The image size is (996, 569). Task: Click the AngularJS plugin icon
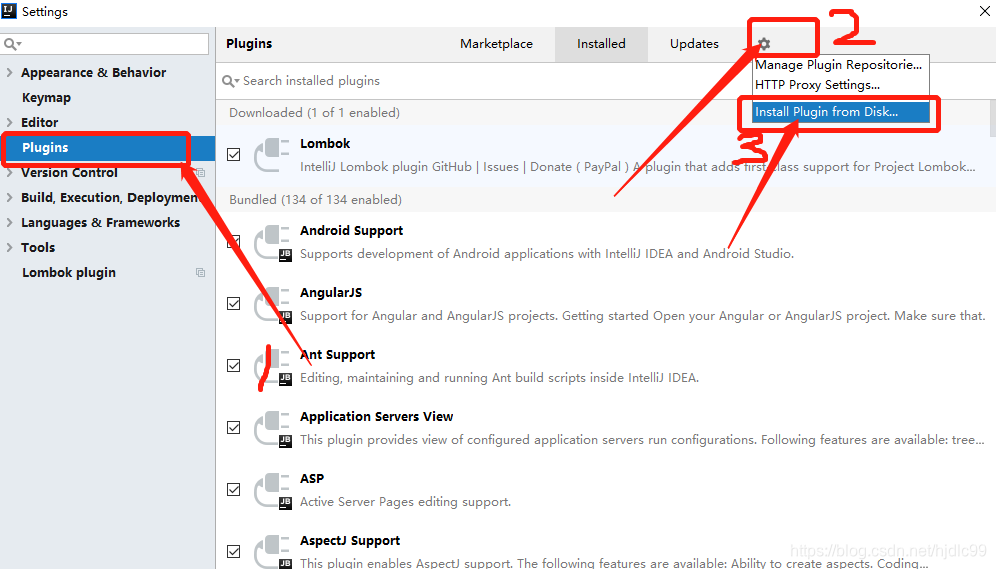273,305
